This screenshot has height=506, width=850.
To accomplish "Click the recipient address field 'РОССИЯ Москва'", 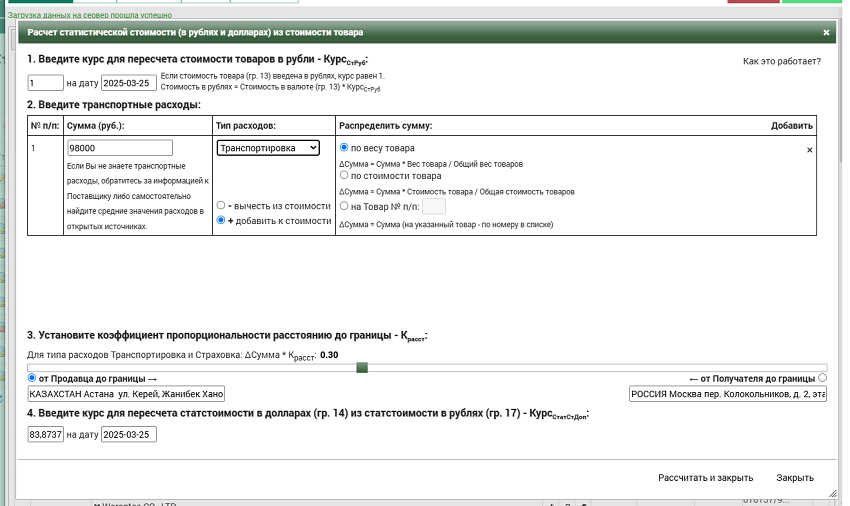I will coord(727,394).
